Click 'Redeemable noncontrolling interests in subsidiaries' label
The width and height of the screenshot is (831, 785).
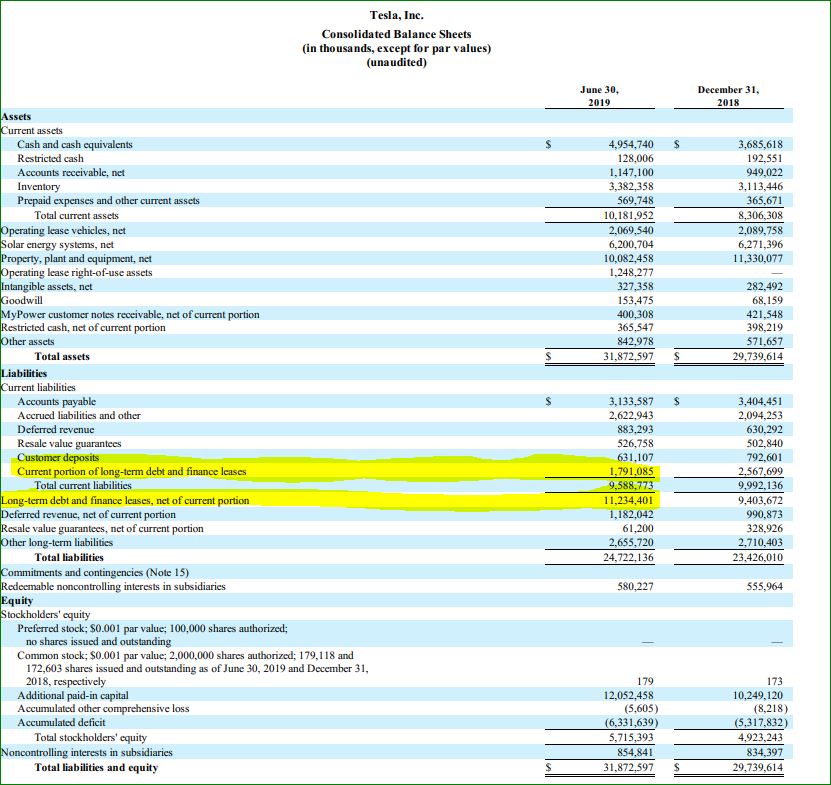[x=113, y=586]
